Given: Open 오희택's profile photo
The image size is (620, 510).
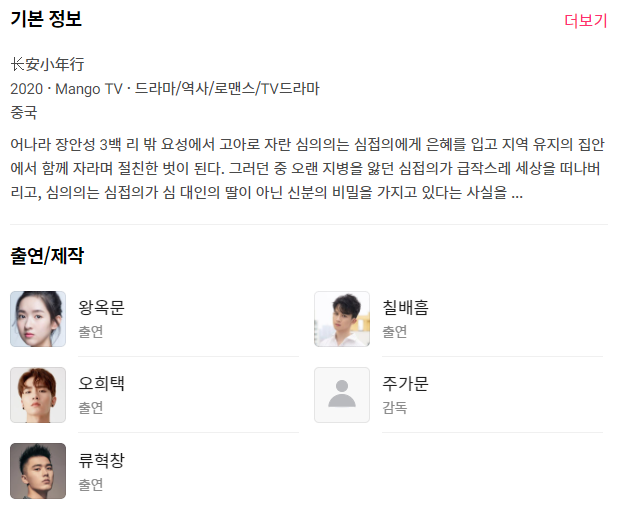Looking at the screenshot, I should tap(38, 395).
